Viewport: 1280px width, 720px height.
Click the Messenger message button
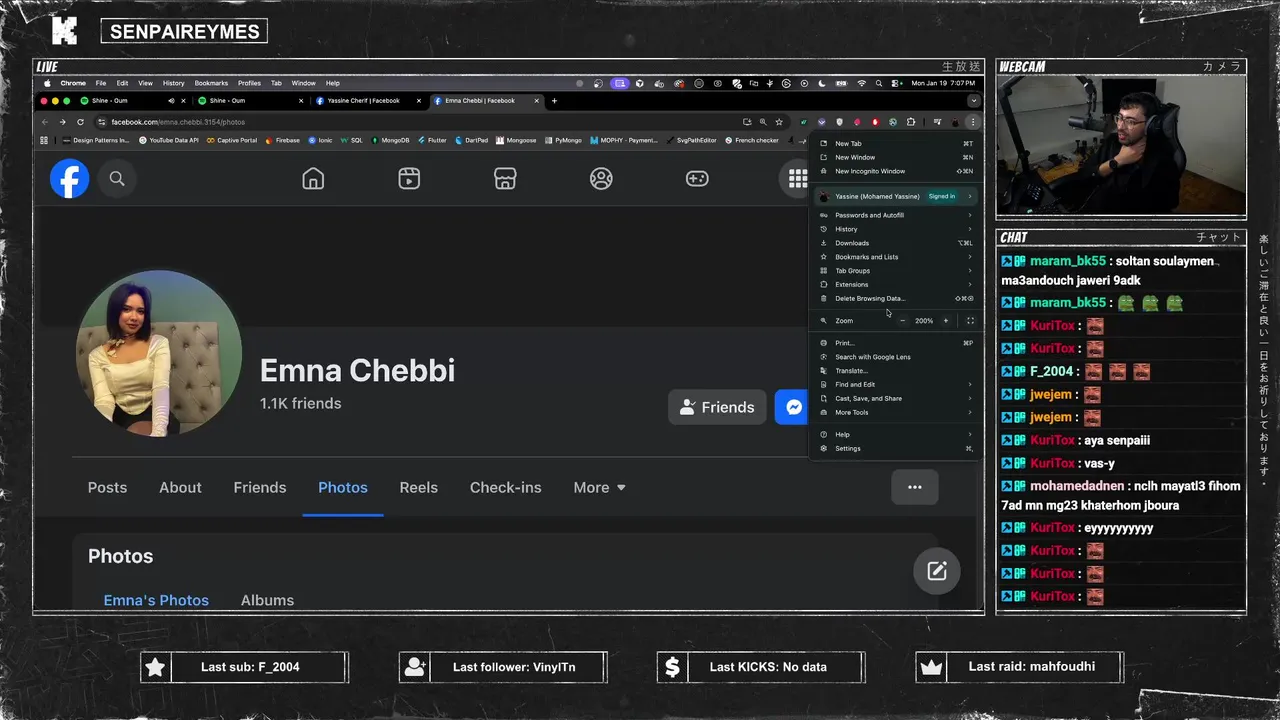(792, 407)
